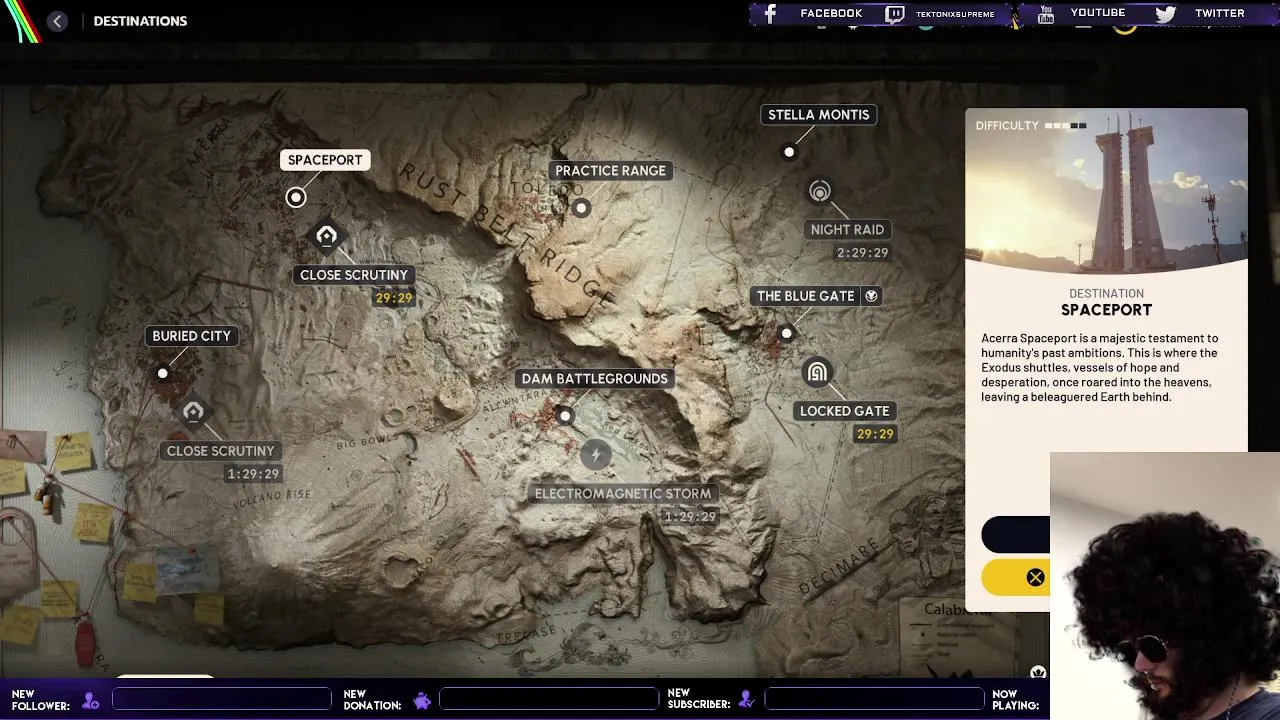This screenshot has height=720, width=1280.
Task: Click Close Scrutiny label under Buried City
Action: coord(220,451)
